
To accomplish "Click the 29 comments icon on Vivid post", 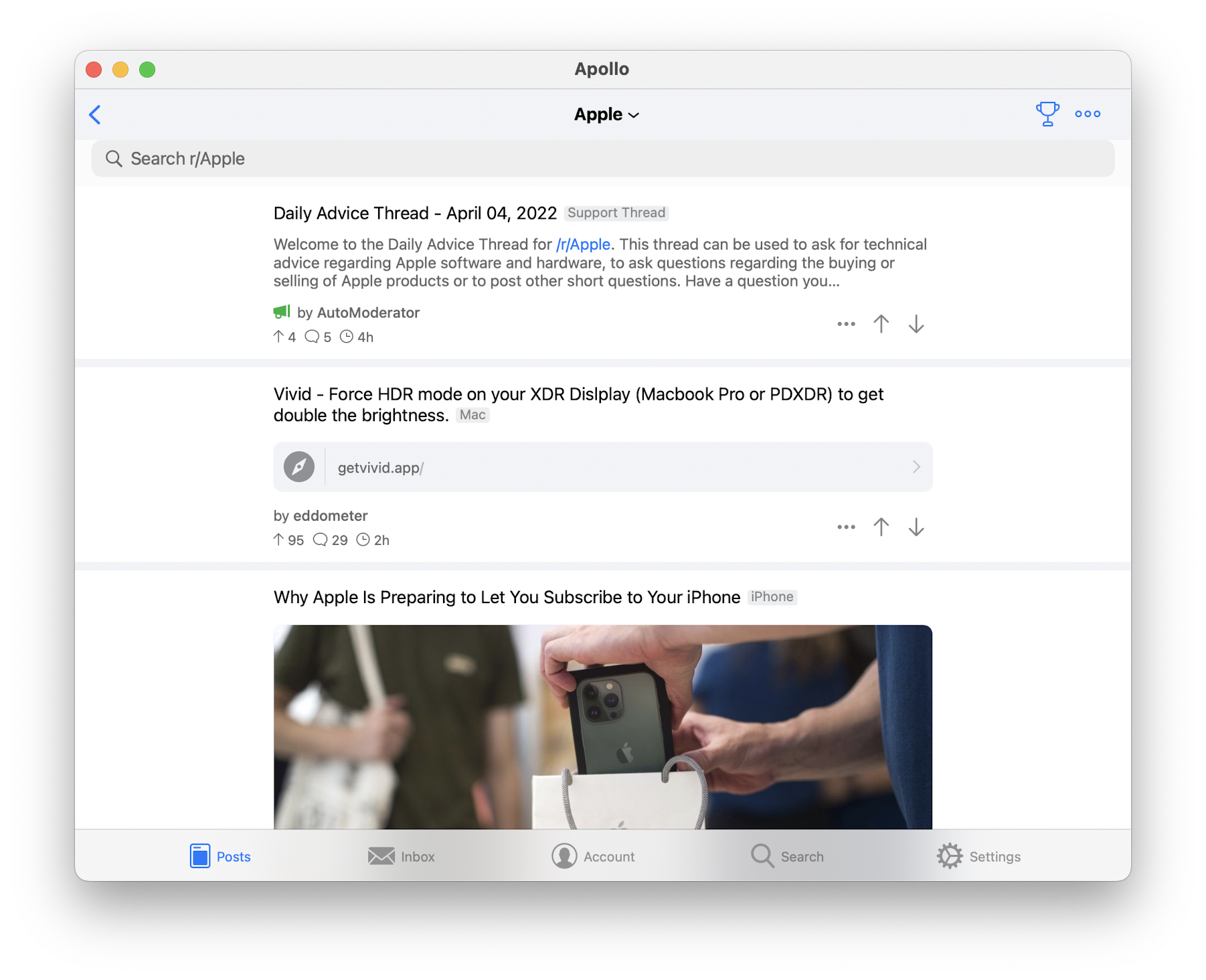I will pos(330,540).
